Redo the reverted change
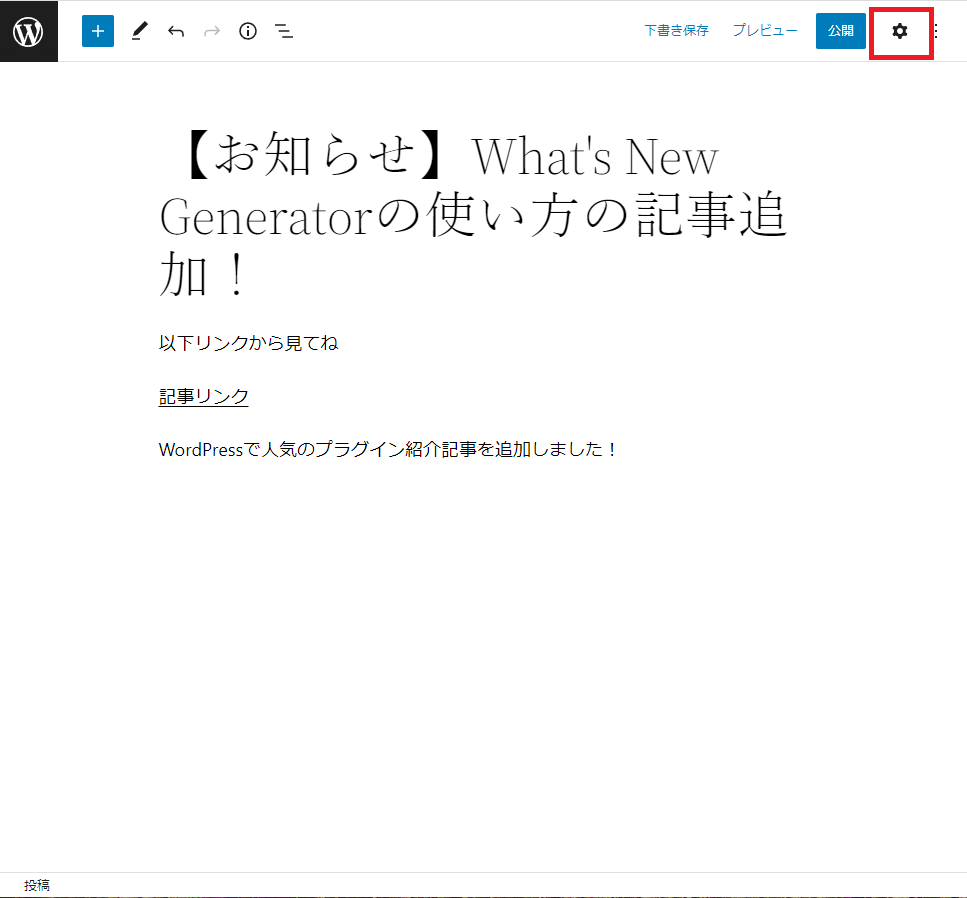The width and height of the screenshot is (967, 898). (212, 31)
